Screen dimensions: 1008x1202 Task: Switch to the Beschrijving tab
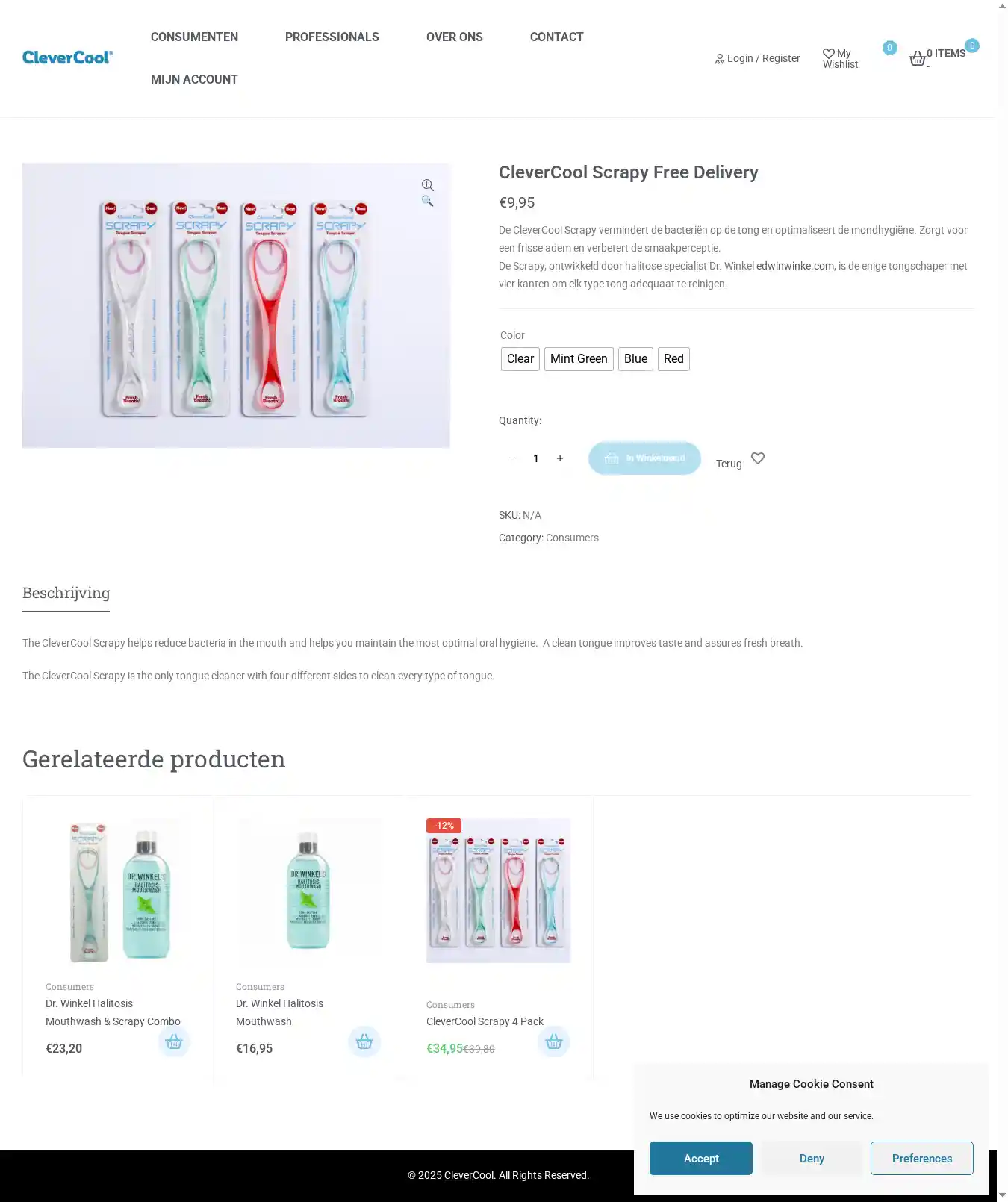[x=66, y=593]
